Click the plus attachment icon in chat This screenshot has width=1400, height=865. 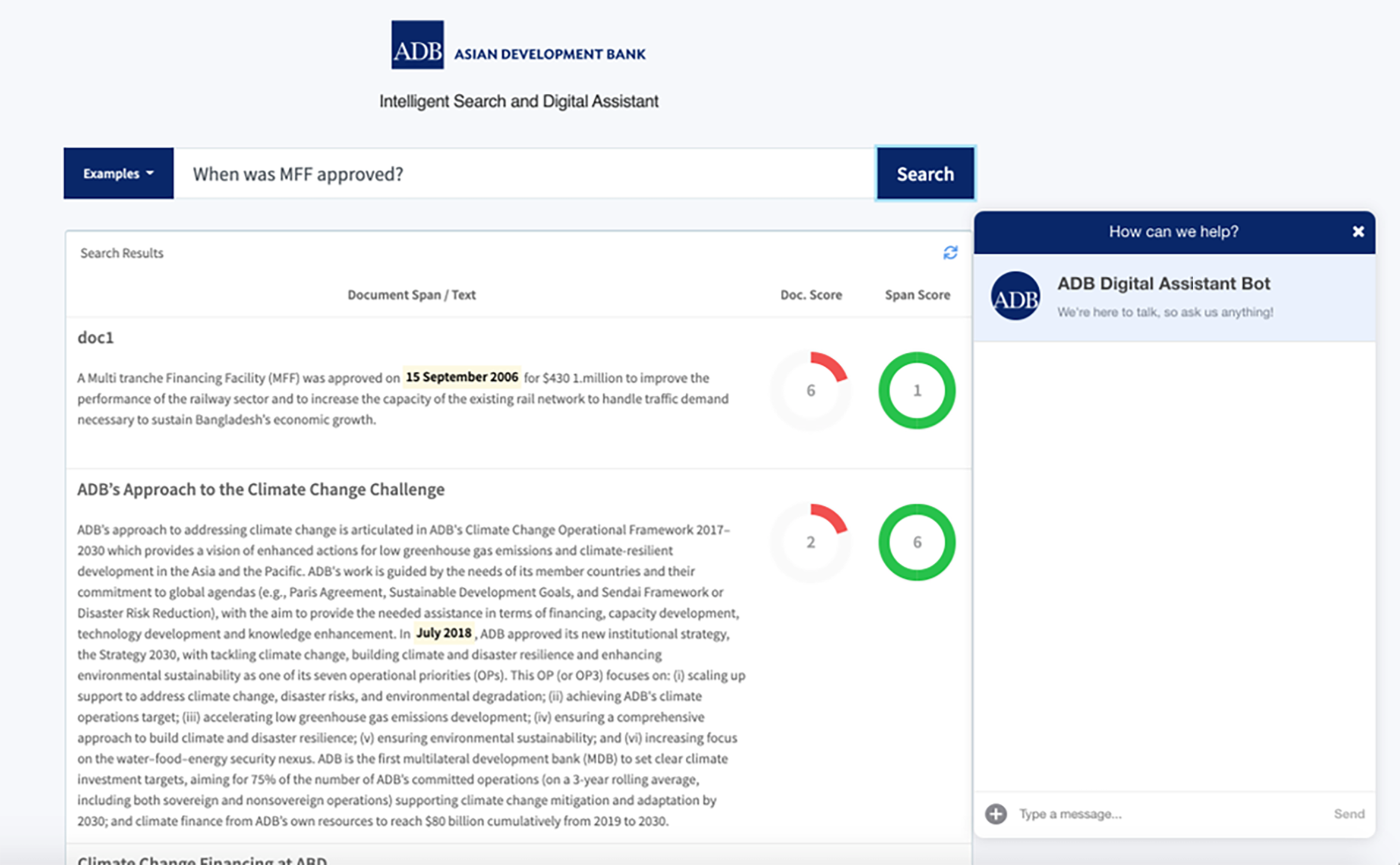click(996, 813)
